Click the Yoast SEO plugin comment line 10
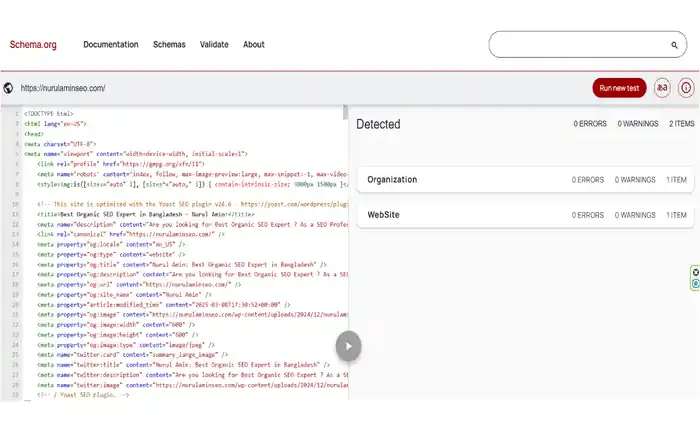Image resolution: width=700 pixels, height=421 pixels. 192,204
